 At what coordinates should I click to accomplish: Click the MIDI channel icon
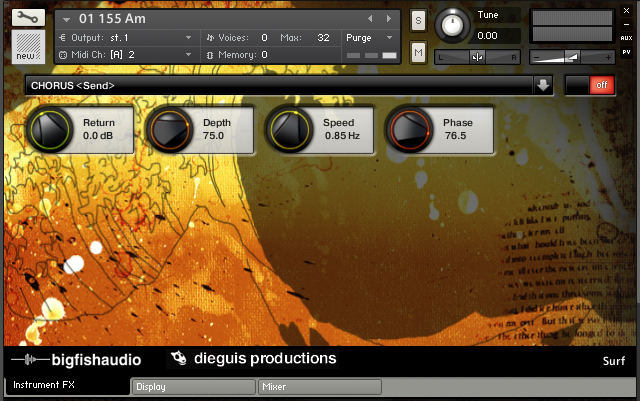coord(63,55)
